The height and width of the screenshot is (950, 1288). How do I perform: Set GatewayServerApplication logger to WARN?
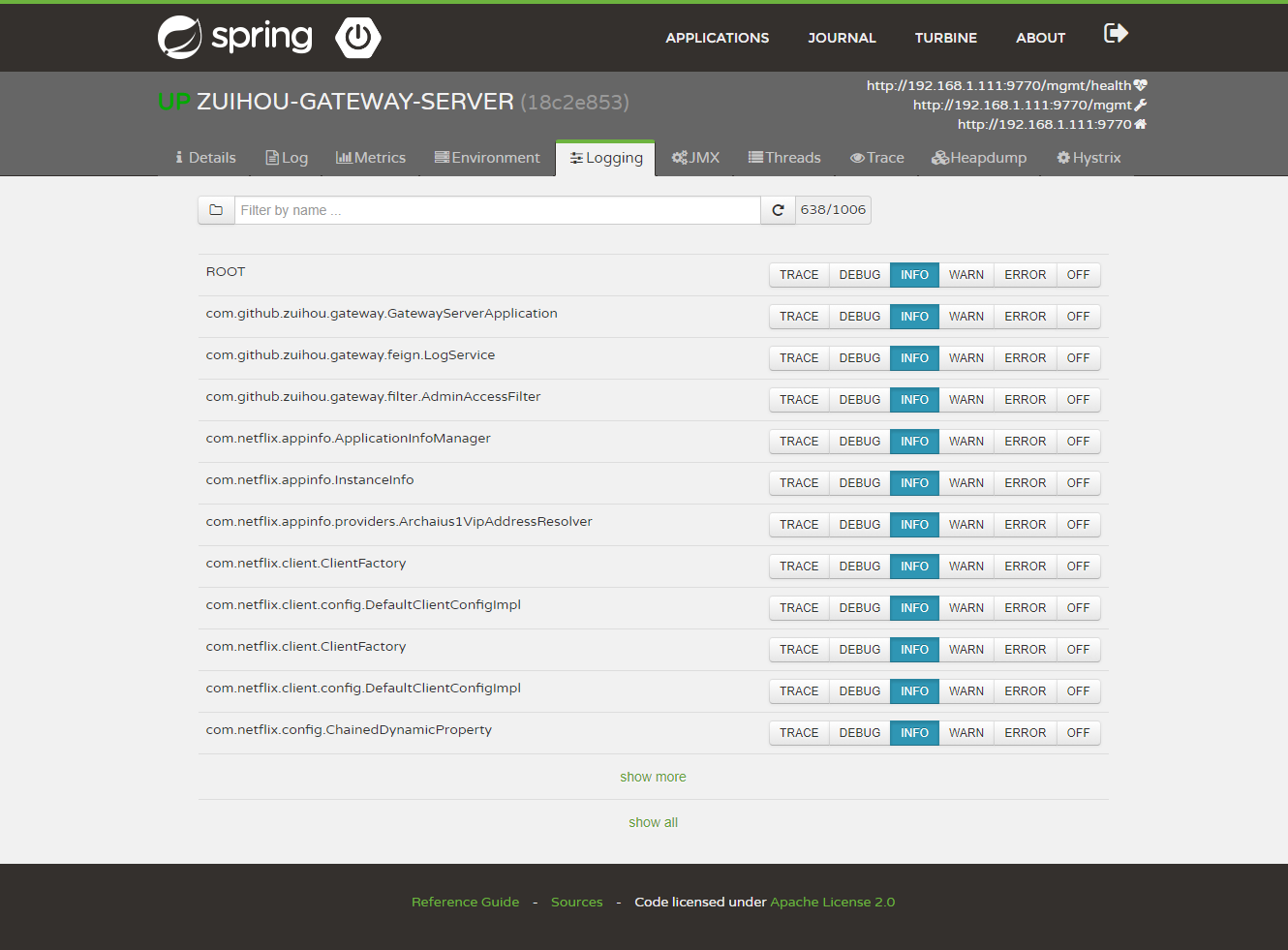pos(966,317)
